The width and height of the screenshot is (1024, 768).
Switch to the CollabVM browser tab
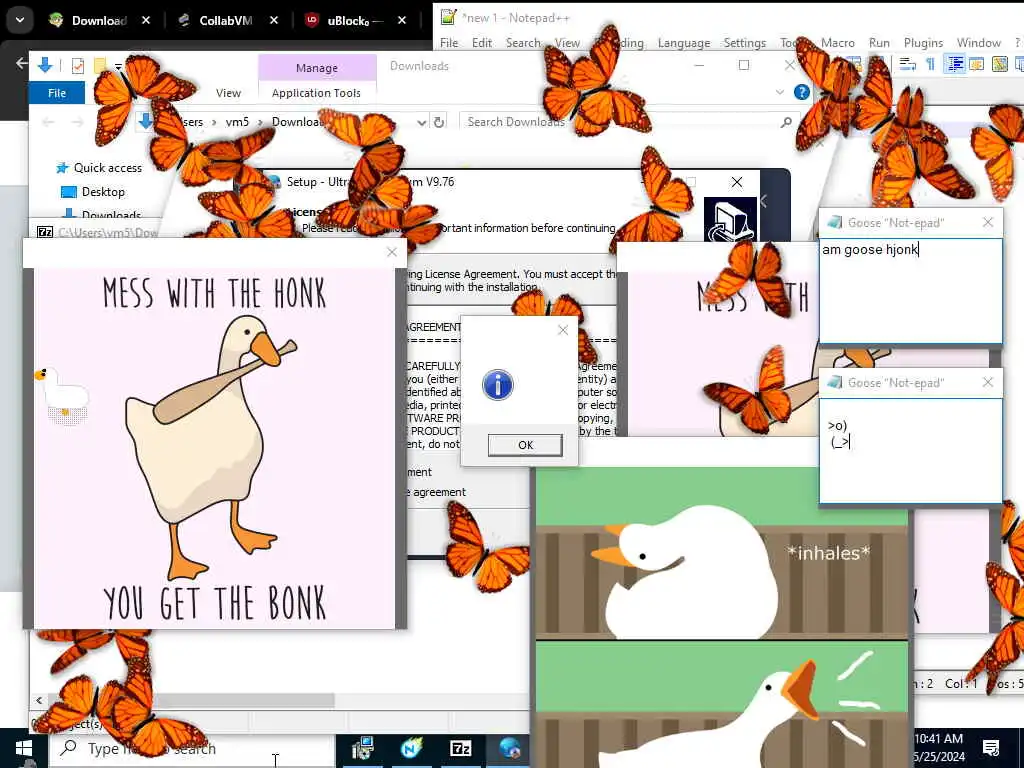coord(224,21)
